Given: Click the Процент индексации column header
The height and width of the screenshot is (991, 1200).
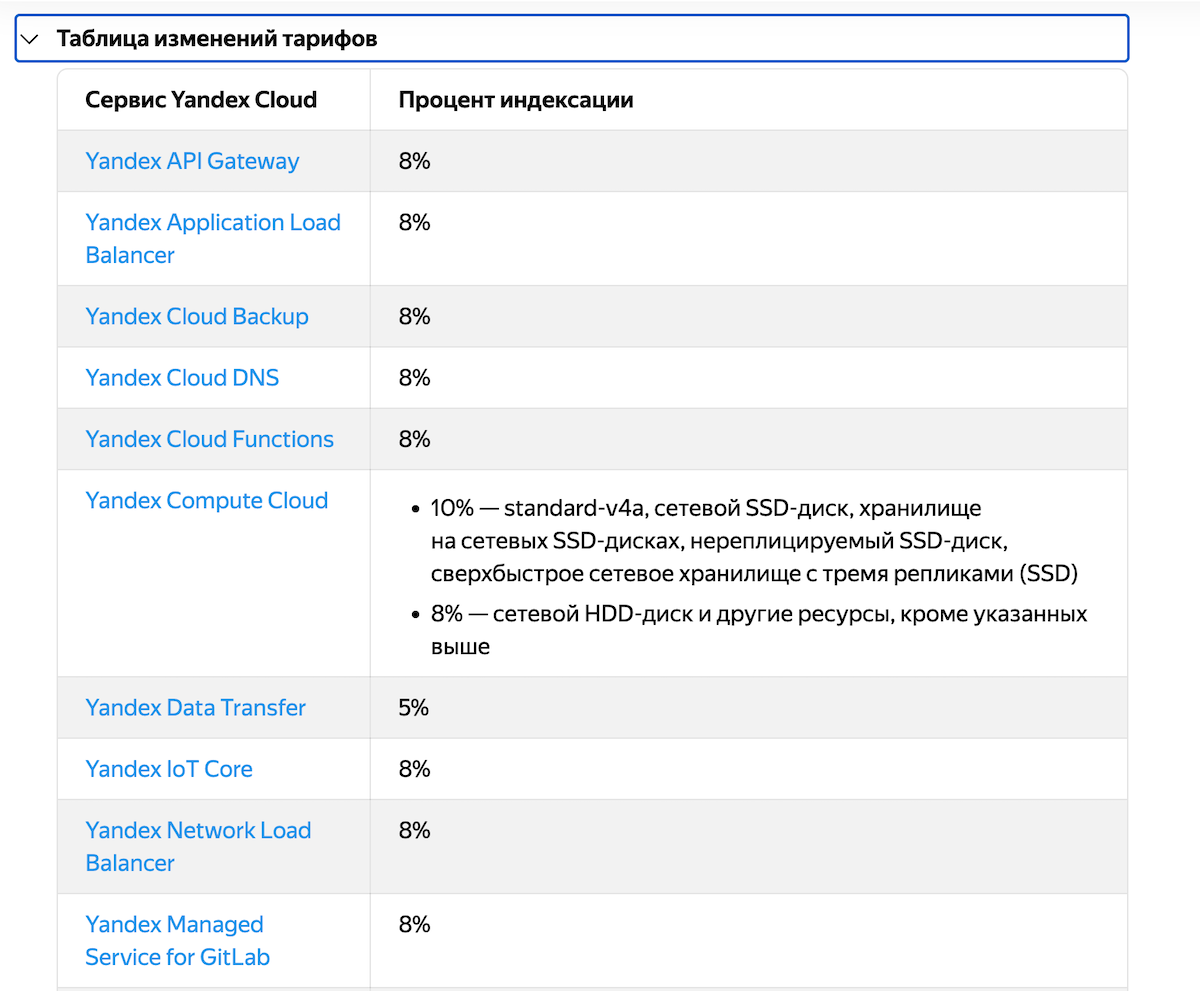Looking at the screenshot, I should pyautogui.click(x=516, y=100).
